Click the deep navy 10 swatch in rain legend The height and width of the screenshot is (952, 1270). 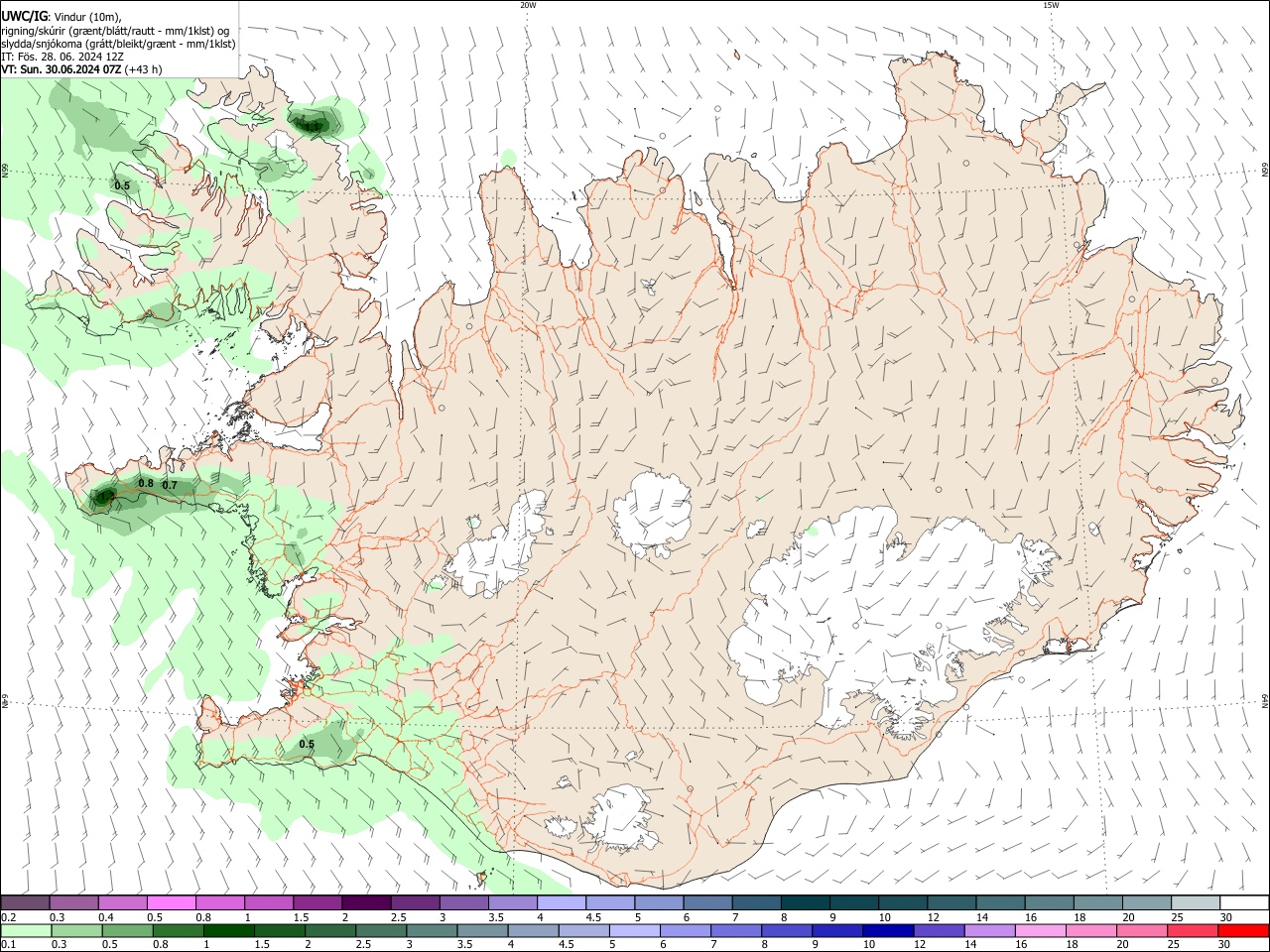(x=888, y=931)
